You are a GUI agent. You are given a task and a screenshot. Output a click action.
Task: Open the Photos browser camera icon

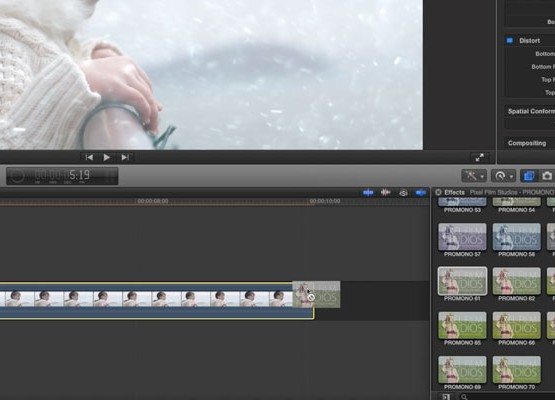(x=547, y=176)
